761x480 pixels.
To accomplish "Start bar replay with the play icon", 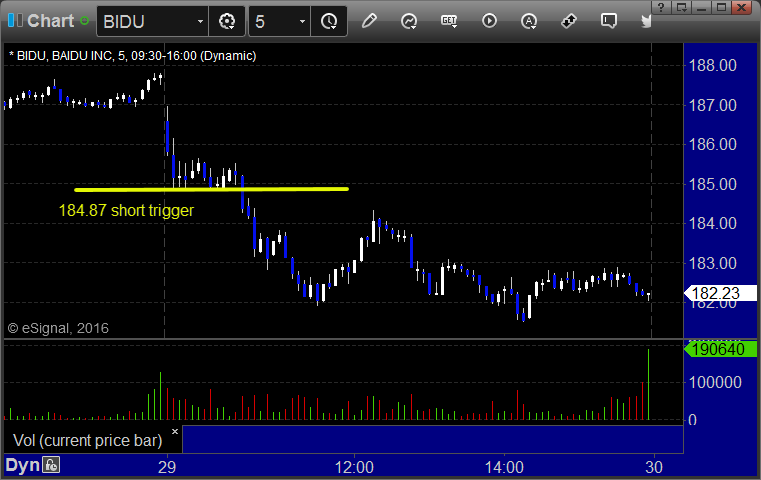I will coord(489,21).
